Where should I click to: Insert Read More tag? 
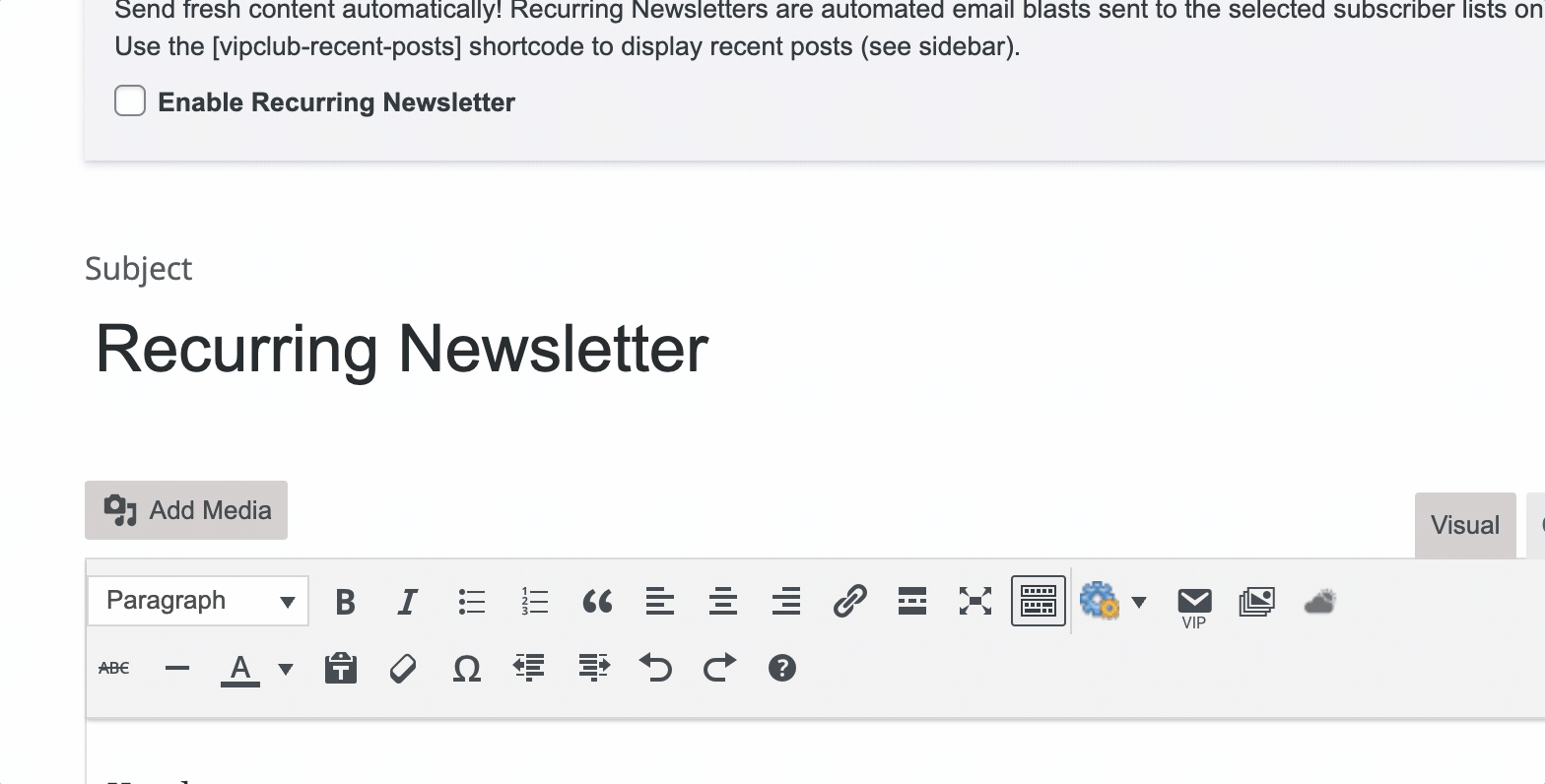point(912,601)
